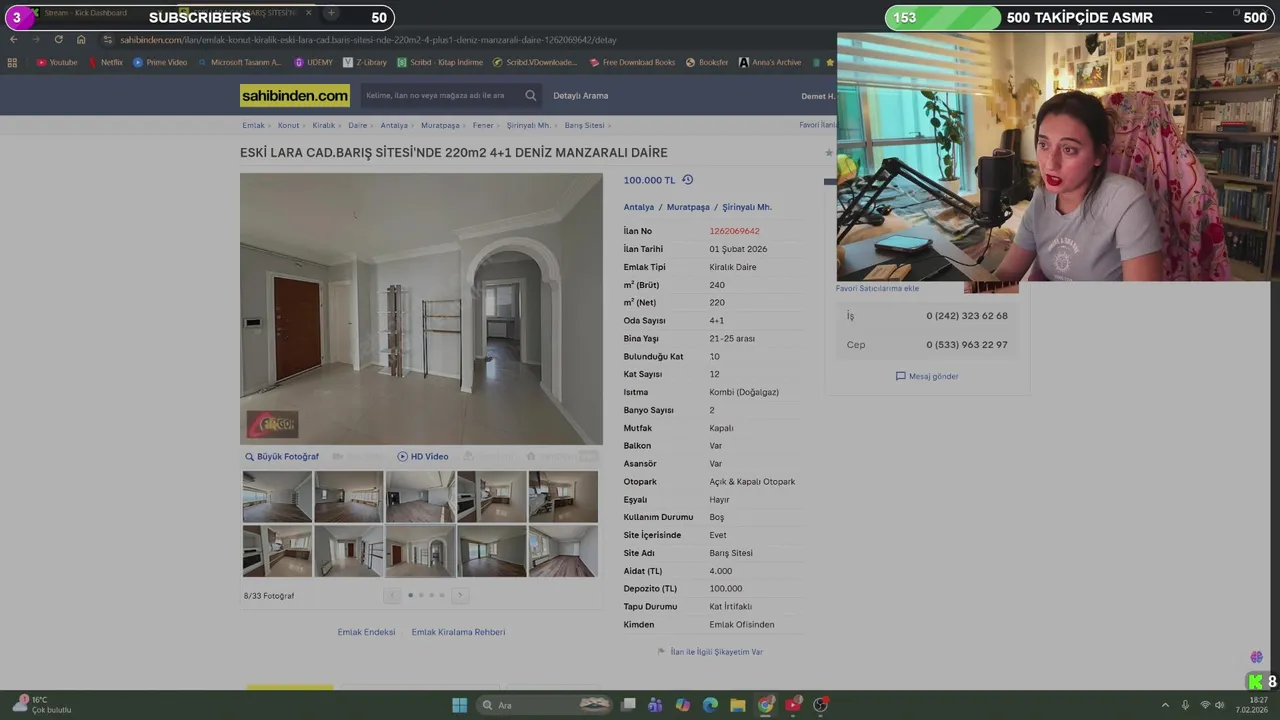Select second thumbnail in top row
This screenshot has width=1280, height=720.
pyautogui.click(x=349, y=497)
